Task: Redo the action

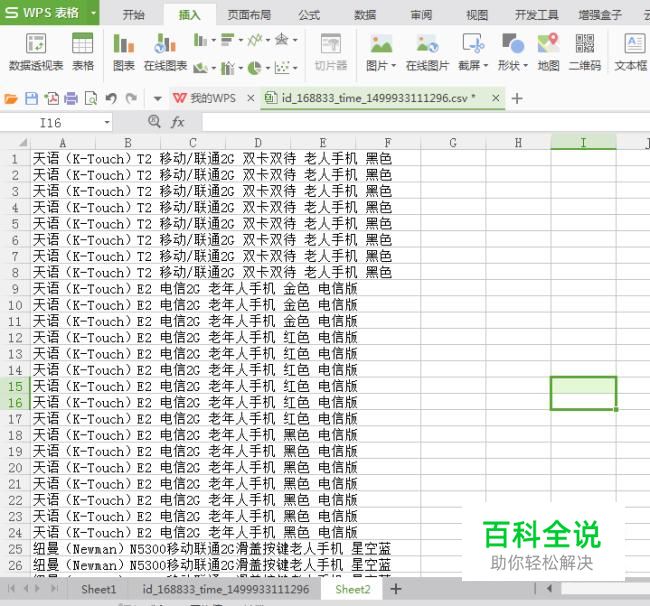Action: click(x=131, y=99)
